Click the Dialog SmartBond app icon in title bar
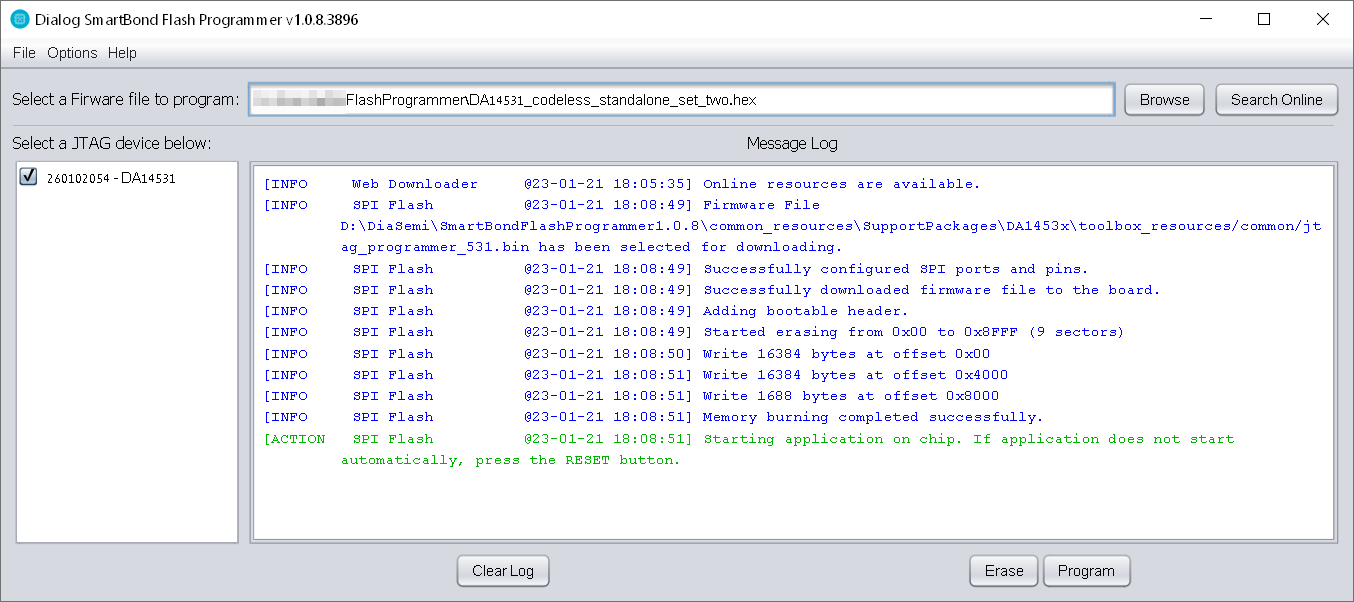Screen dimensions: 1354x602 coord(19,19)
